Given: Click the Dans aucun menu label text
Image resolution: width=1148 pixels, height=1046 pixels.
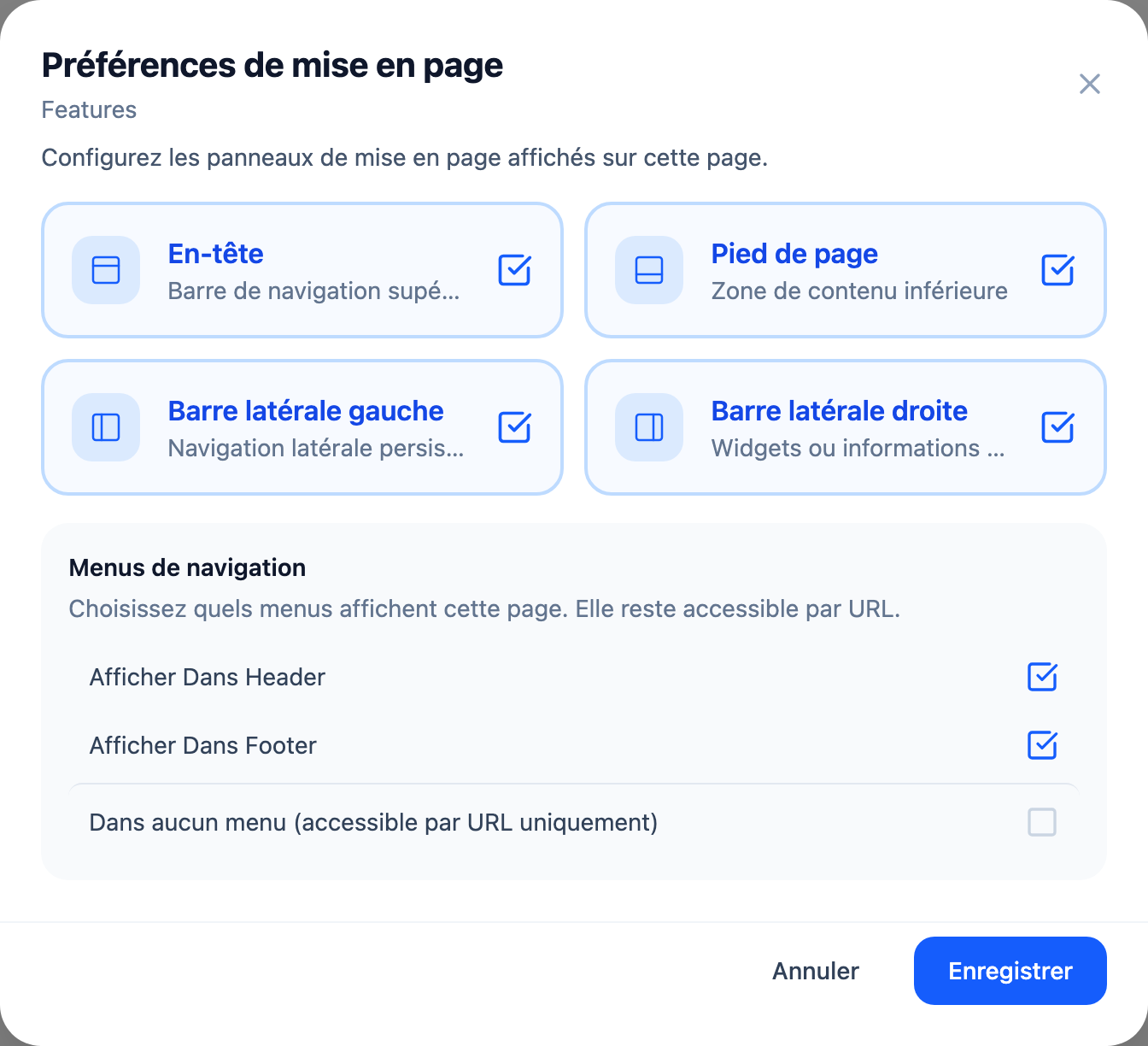Looking at the screenshot, I should click(374, 822).
